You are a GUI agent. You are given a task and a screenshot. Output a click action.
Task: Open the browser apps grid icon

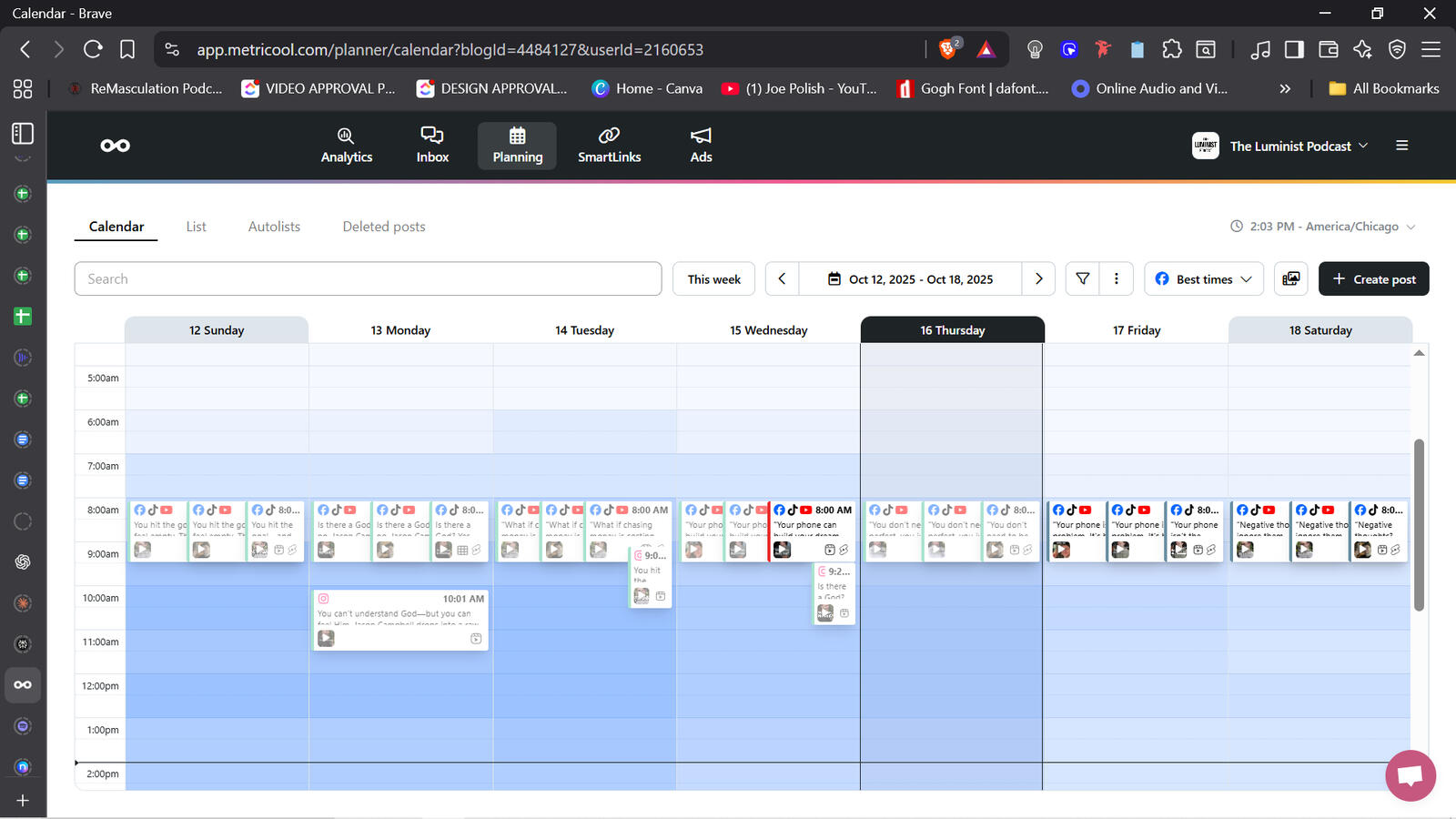tap(23, 88)
